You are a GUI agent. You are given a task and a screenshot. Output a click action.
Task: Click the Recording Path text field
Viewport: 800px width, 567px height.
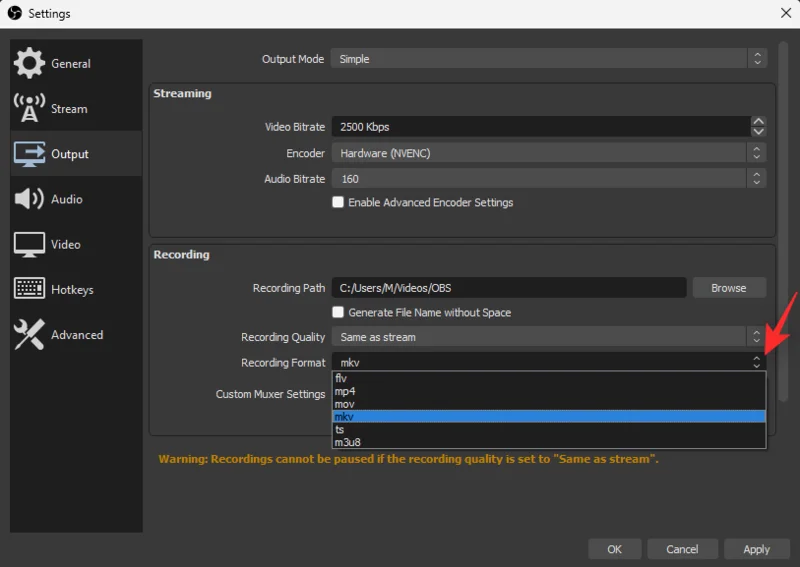[508, 288]
